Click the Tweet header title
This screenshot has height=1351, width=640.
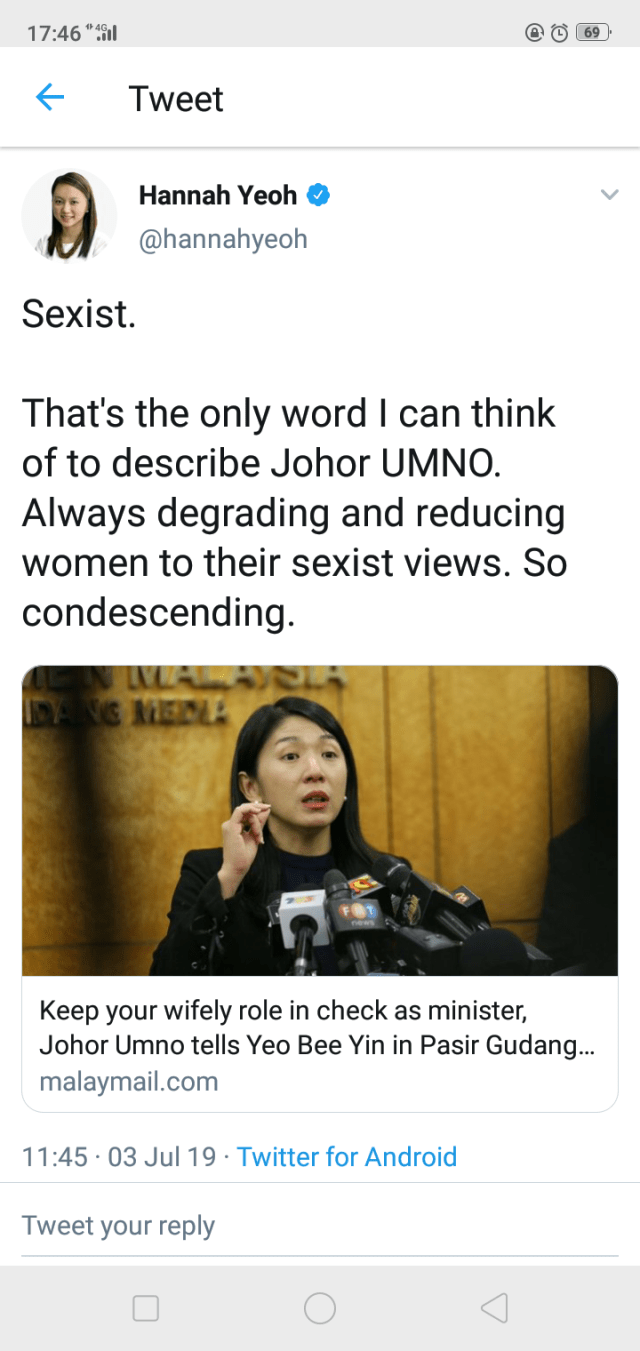click(176, 99)
